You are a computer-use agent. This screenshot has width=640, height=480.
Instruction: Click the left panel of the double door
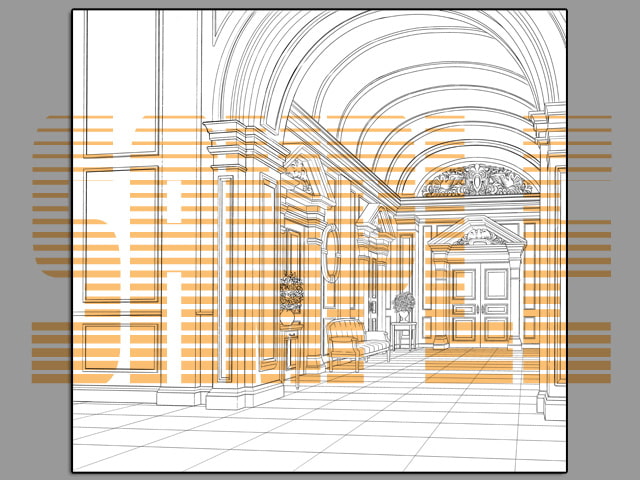pyautogui.click(x=464, y=305)
